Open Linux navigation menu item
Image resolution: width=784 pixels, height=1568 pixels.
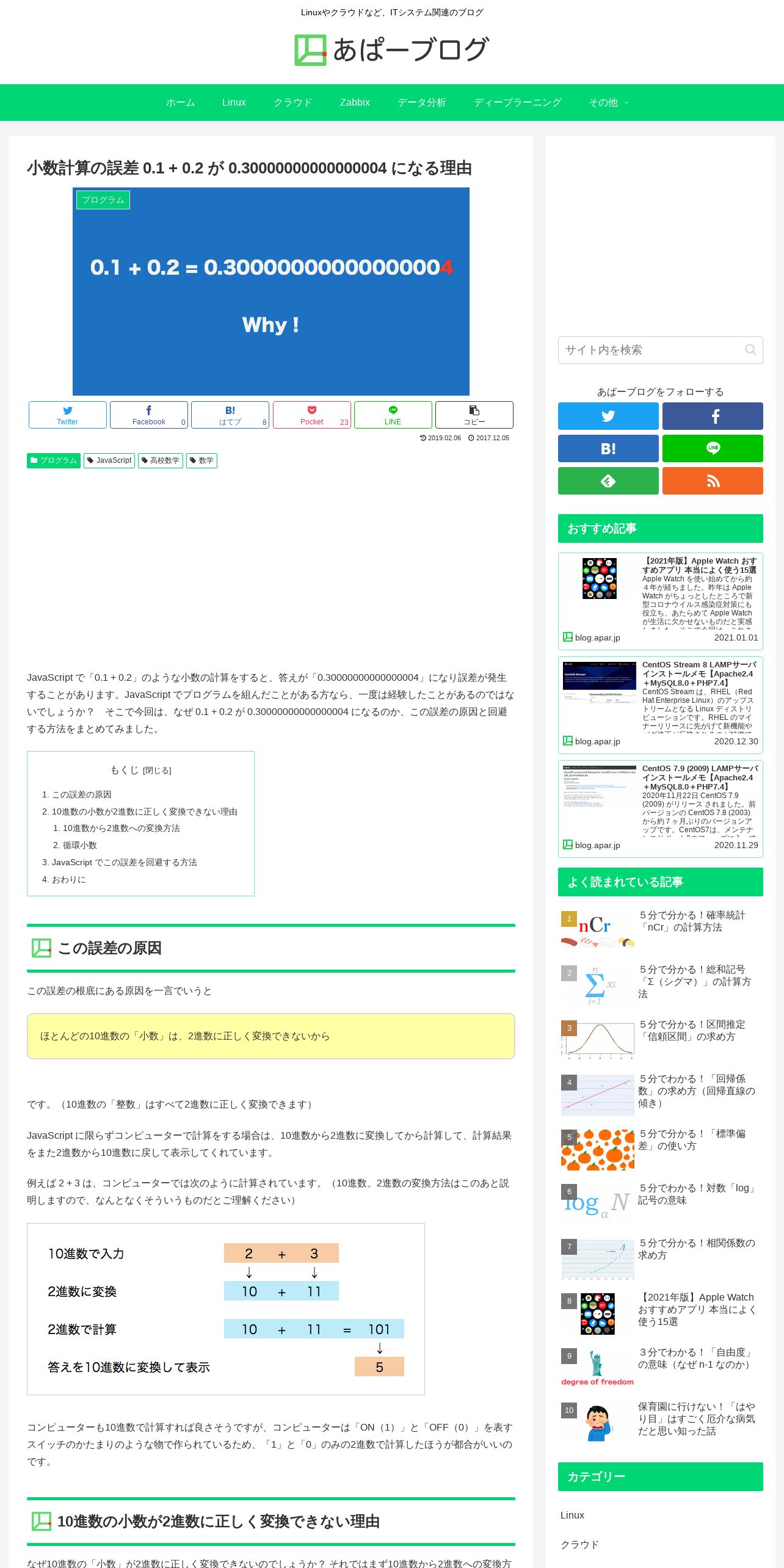[234, 103]
